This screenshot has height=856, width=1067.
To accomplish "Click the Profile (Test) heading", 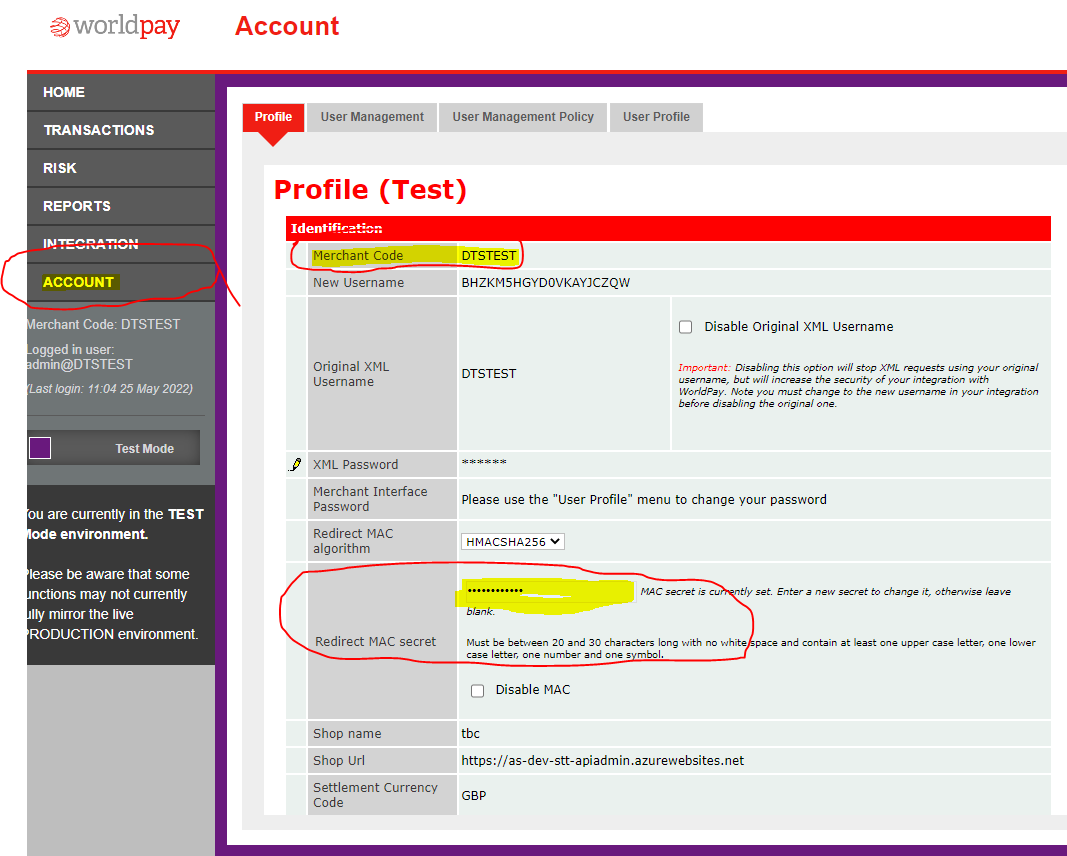I will [x=370, y=190].
